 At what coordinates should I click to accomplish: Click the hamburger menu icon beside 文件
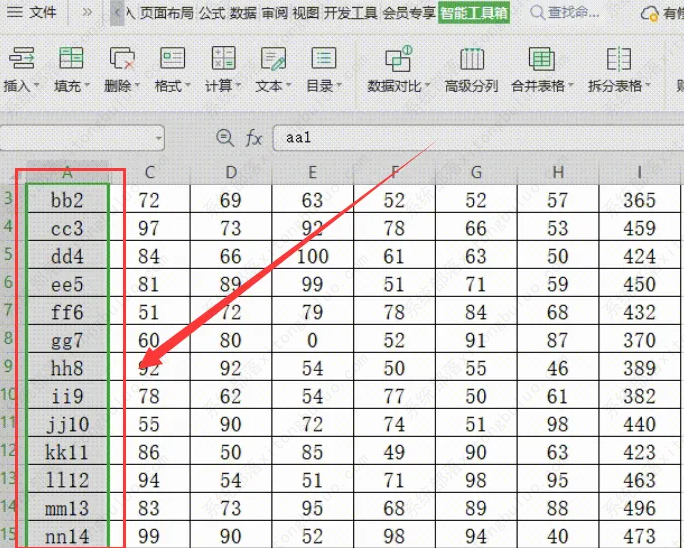click(x=15, y=12)
